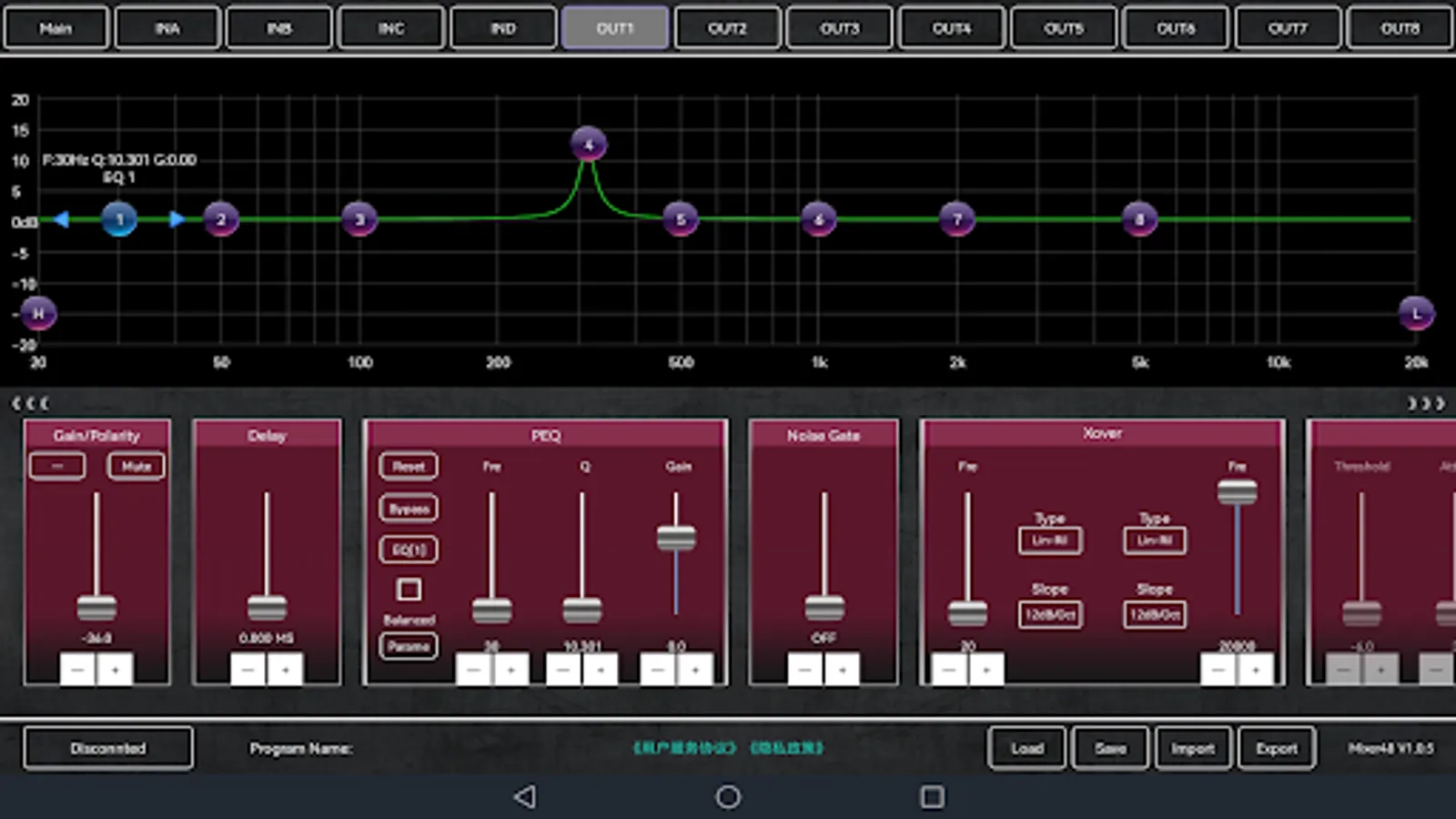Switch to the OUT2 tab
Screen dimensions: 1456x819
(727, 28)
